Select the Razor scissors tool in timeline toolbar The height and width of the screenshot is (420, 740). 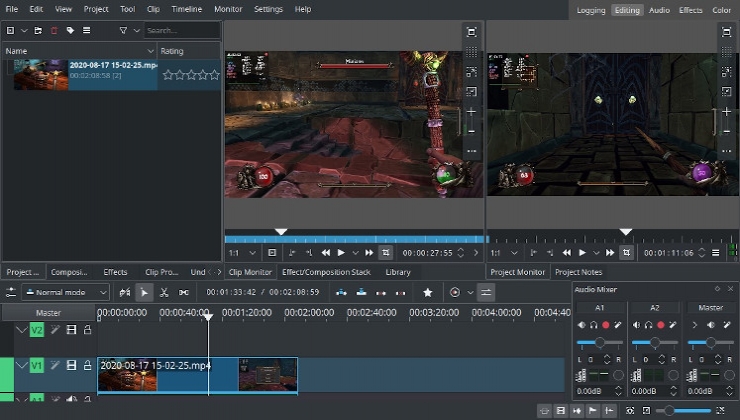click(164, 293)
